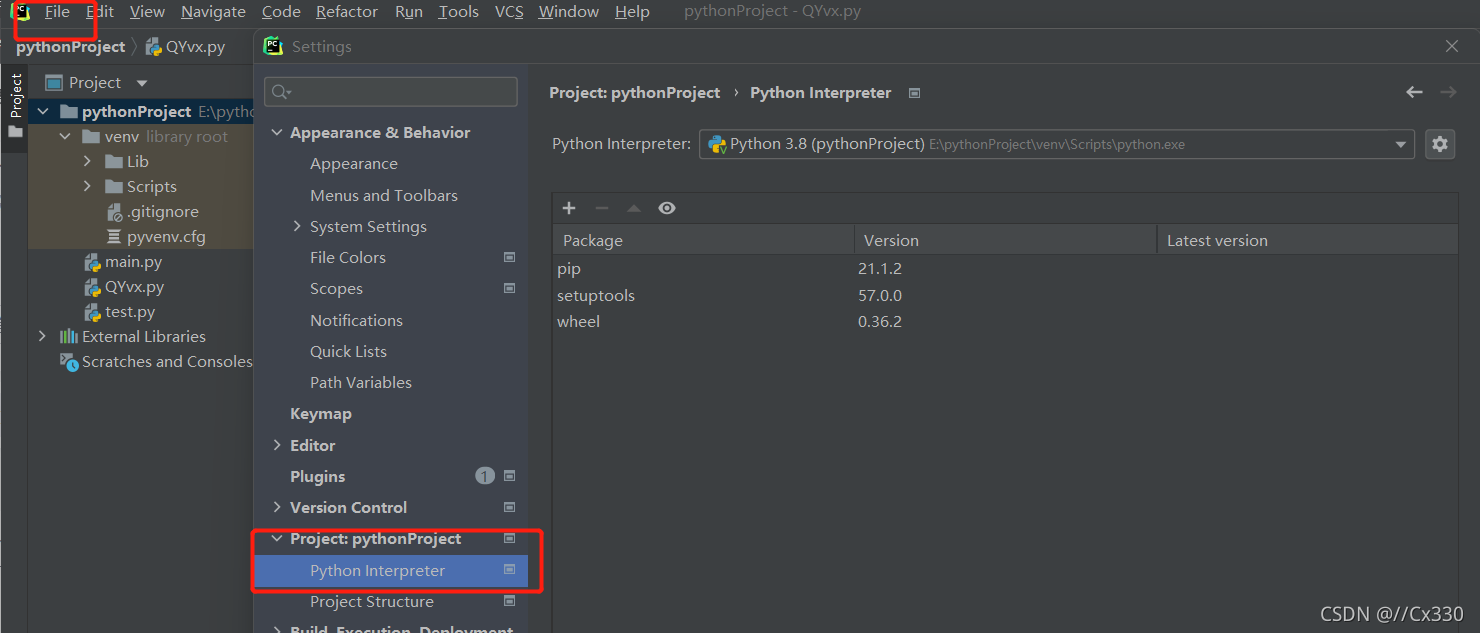Click project-level icon beside Project Structure
Image resolution: width=1480 pixels, height=633 pixels.
pyautogui.click(x=509, y=601)
